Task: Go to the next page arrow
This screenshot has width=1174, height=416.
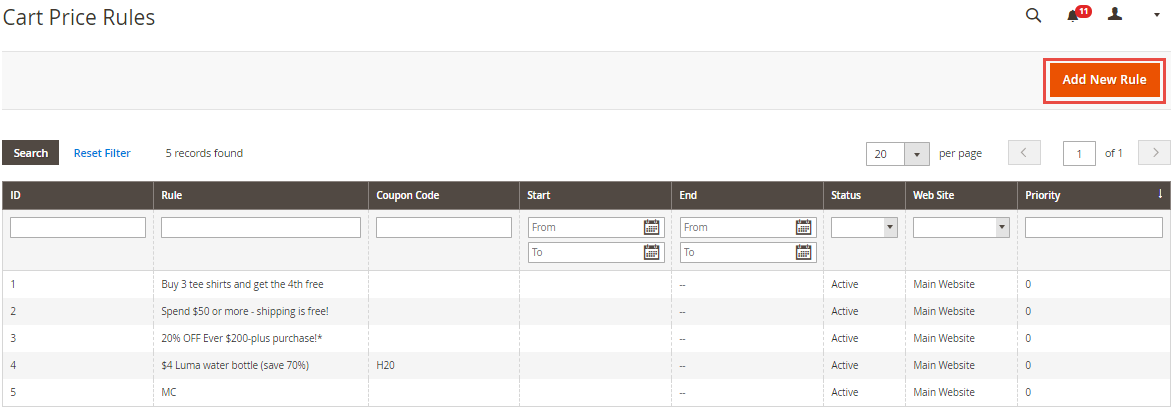Action: [x=1154, y=153]
